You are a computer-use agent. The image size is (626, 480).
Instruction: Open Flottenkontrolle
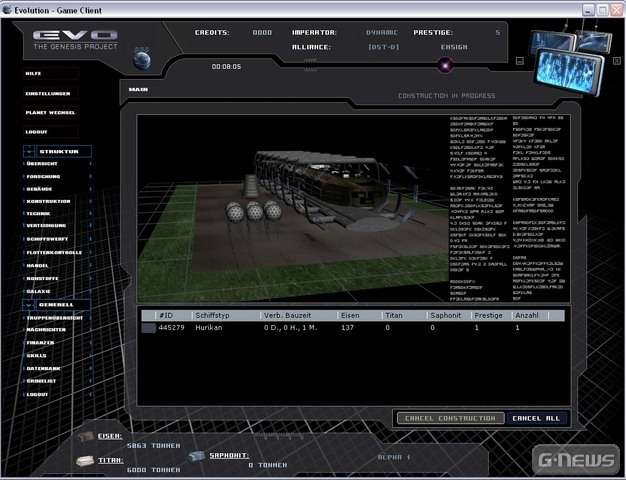[x=54, y=252]
